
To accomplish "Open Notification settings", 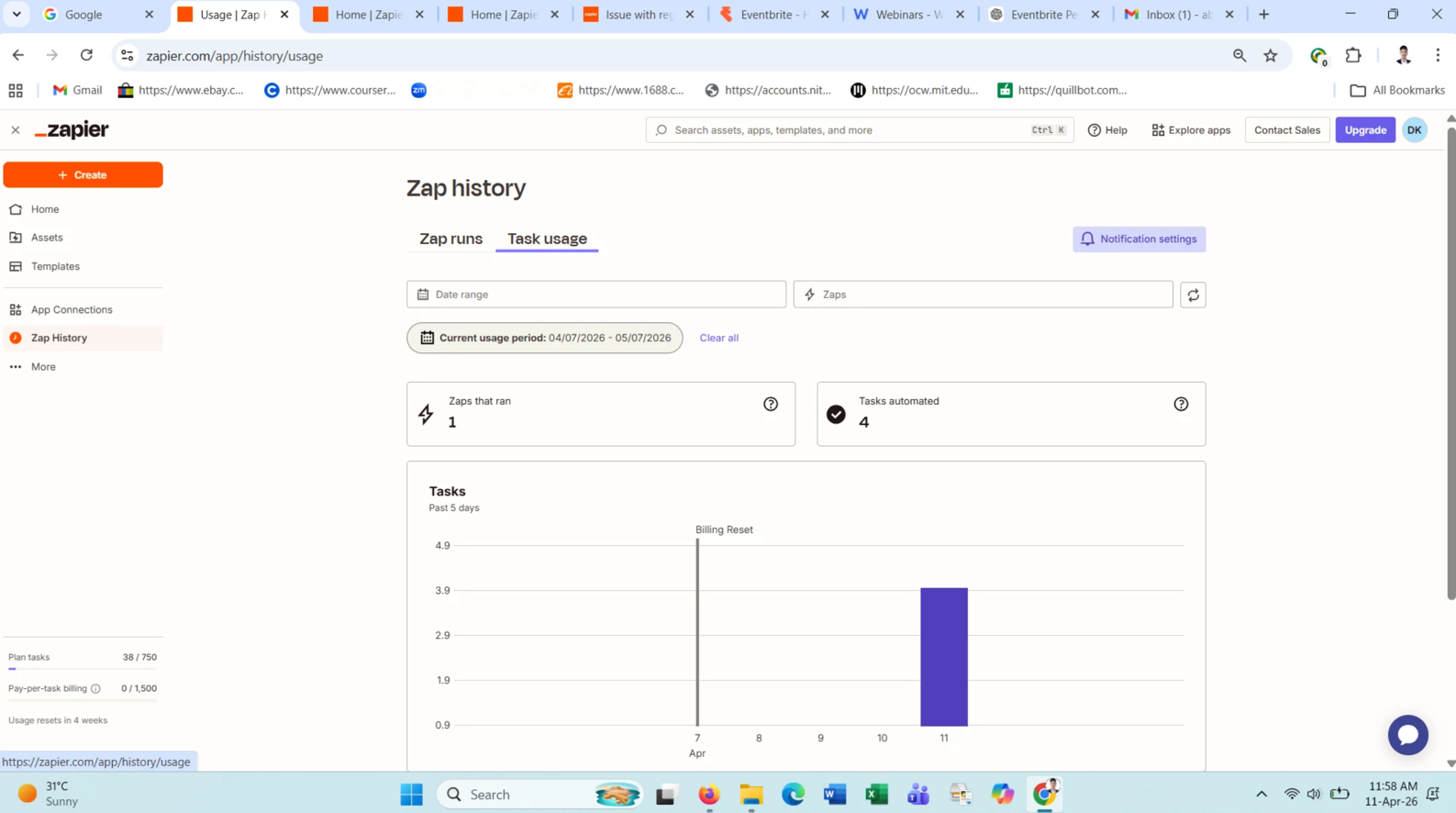I will 1139,239.
